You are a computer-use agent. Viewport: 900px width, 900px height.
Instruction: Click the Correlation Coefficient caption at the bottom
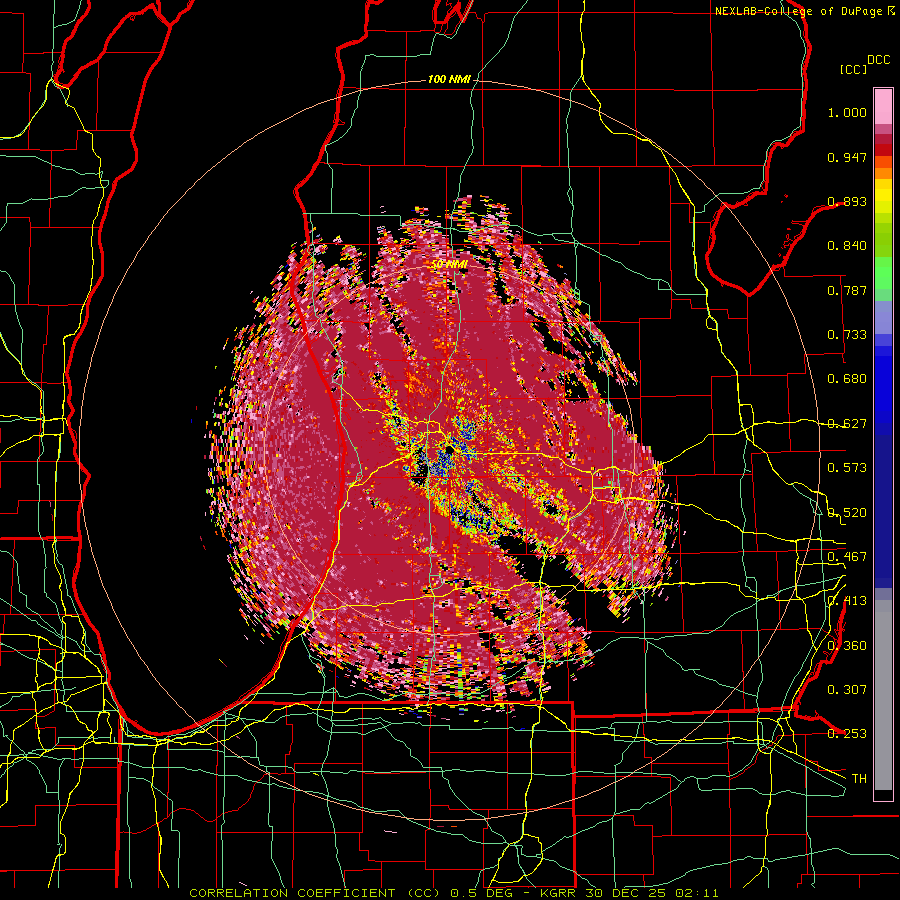[x=453, y=893]
